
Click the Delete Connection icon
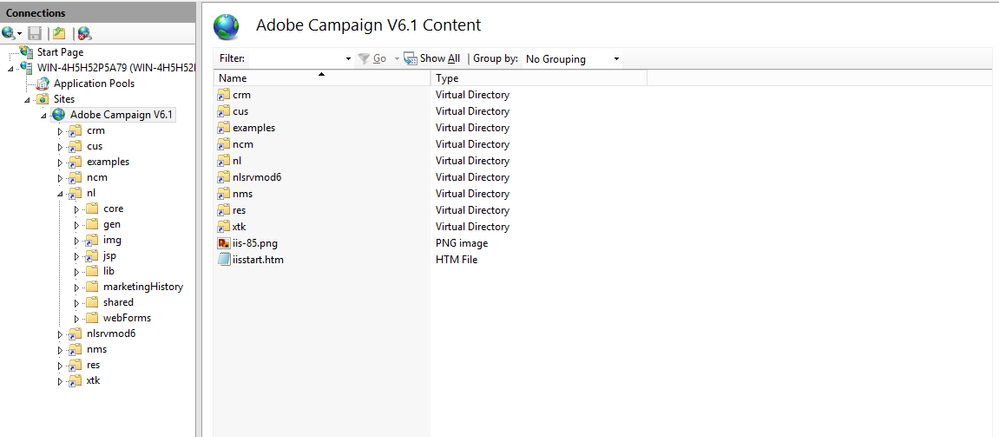[x=84, y=33]
